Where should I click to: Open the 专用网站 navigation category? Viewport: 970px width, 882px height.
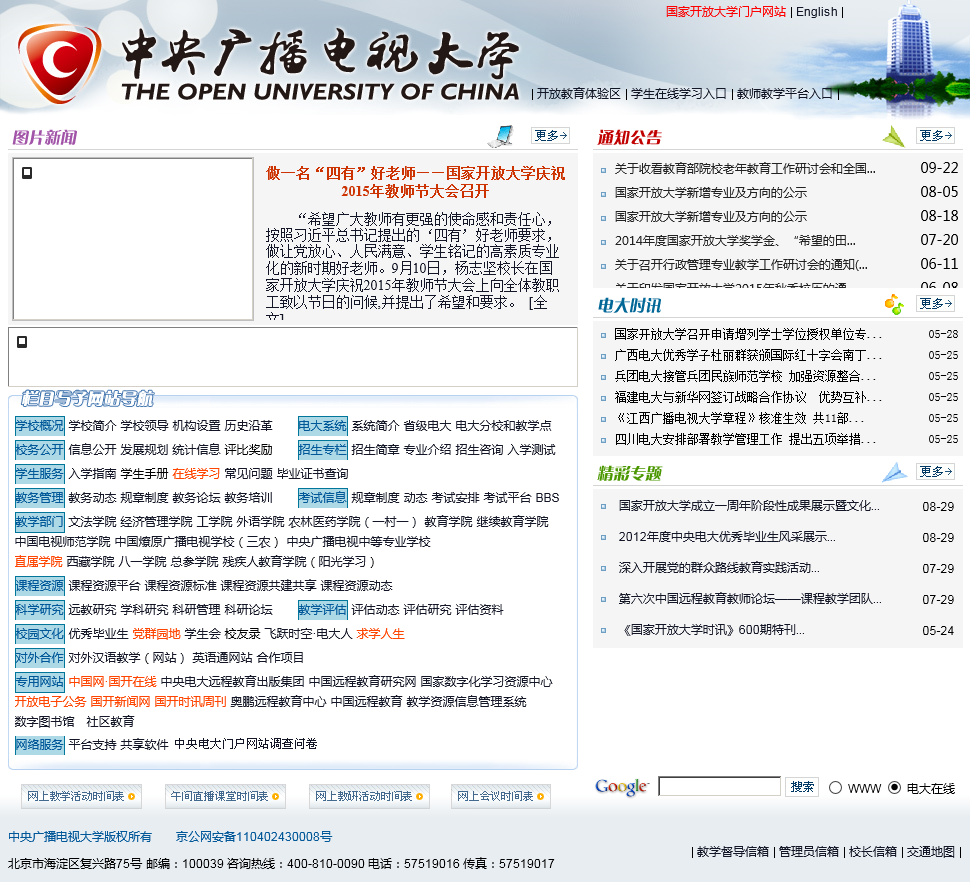tap(40, 682)
